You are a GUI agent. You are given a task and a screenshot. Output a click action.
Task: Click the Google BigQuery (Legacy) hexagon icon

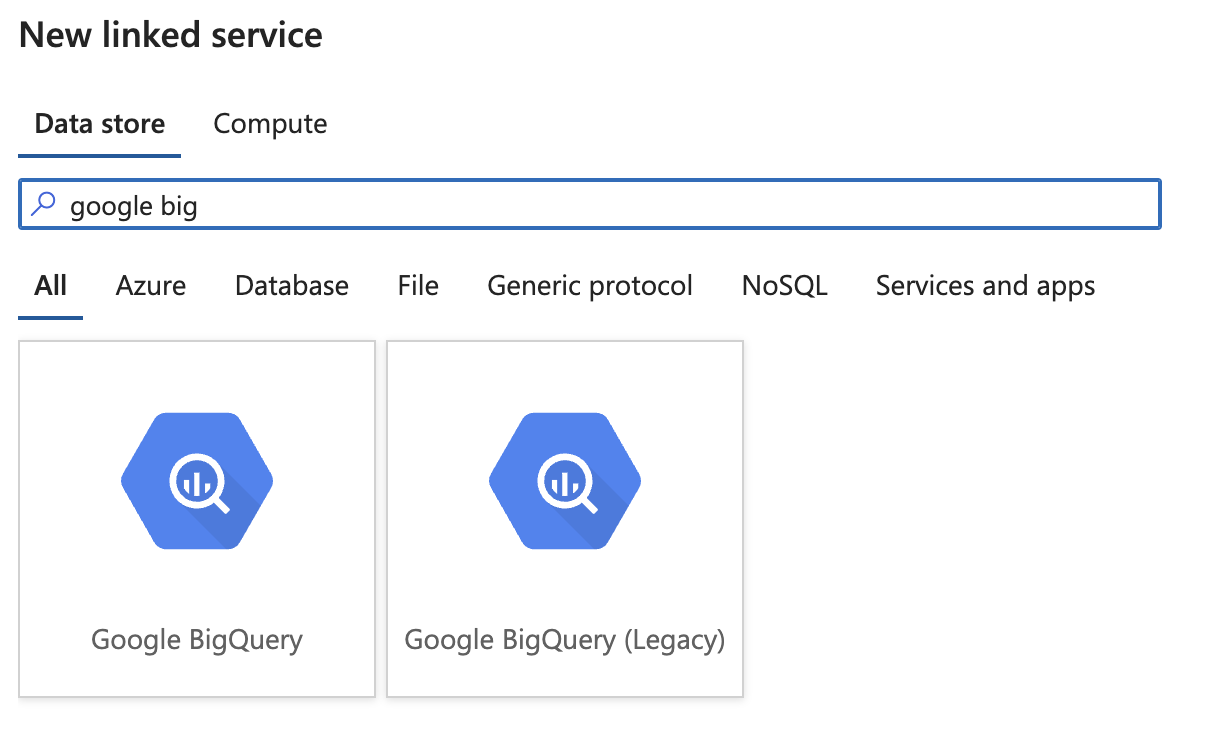(x=565, y=481)
